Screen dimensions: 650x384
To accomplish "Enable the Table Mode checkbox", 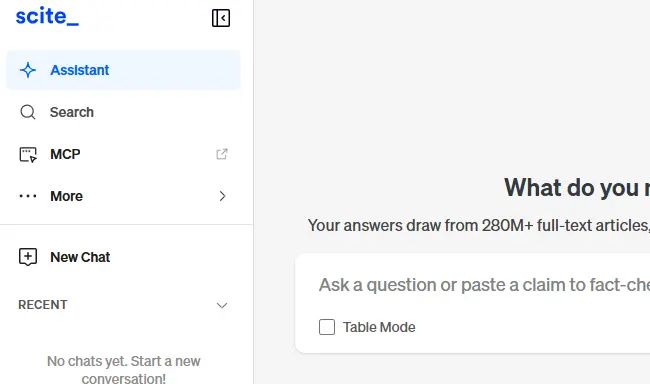I will [327, 327].
